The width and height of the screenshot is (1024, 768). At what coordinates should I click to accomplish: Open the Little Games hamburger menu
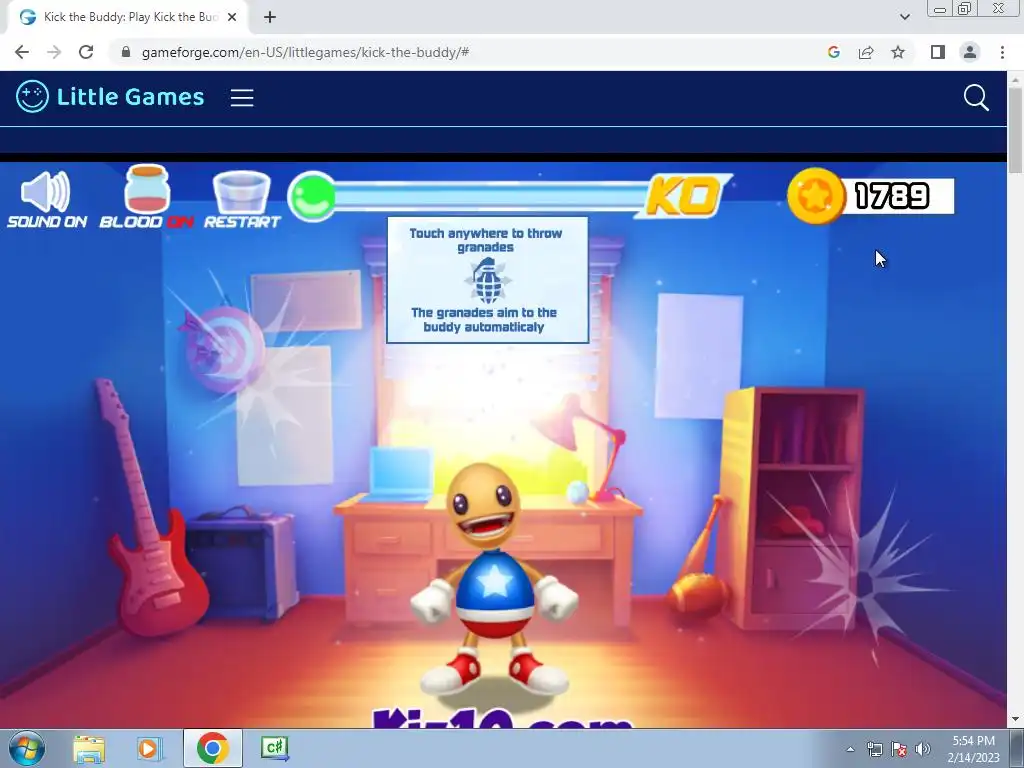tap(242, 98)
